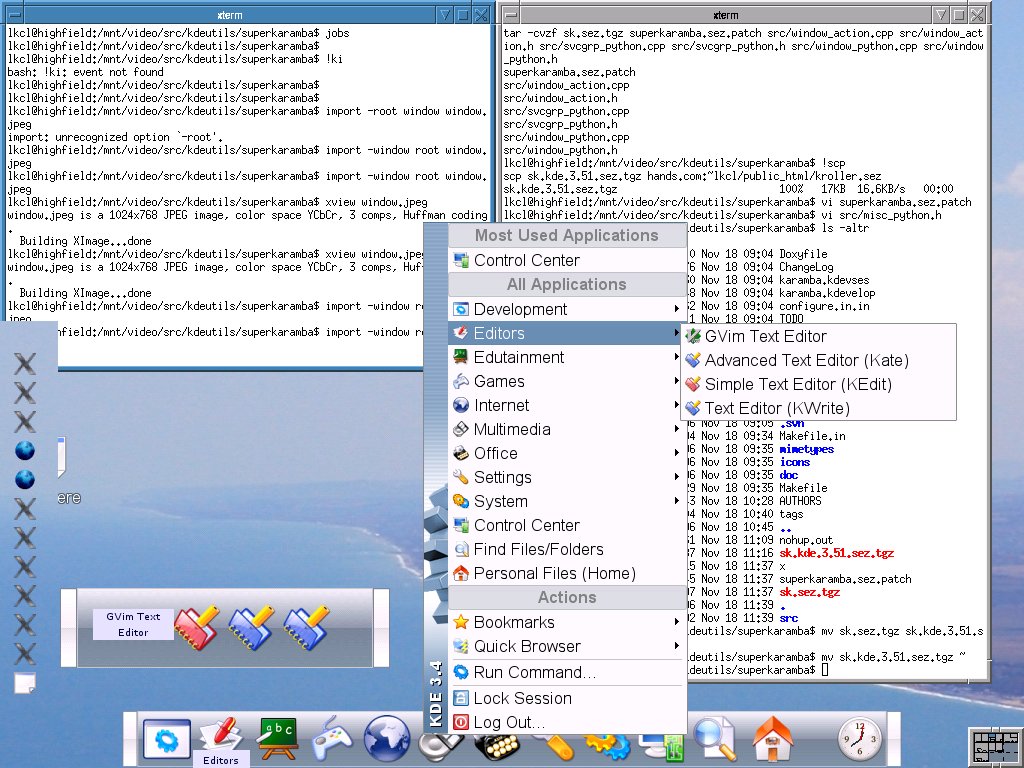1024x768 pixels.
Task: Launch Text Editor (KWrite) from the submenu
Action: coord(819,409)
